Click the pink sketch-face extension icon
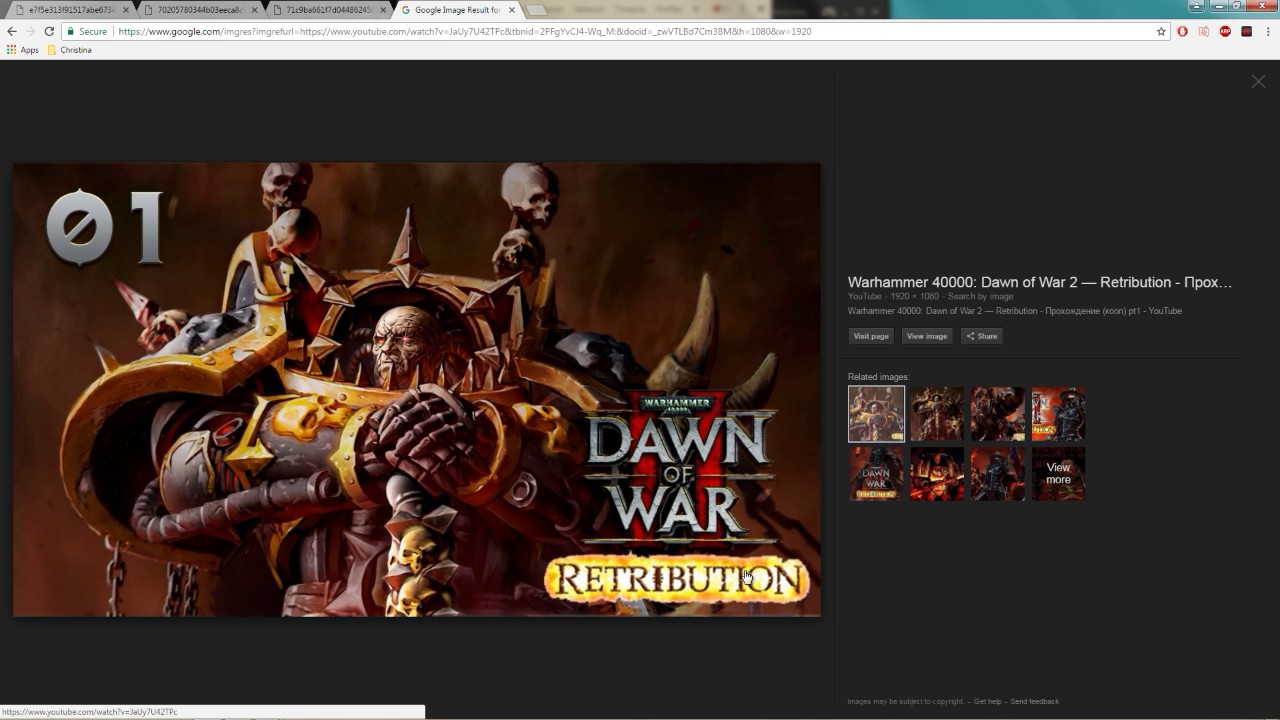1280x720 pixels. point(1204,32)
